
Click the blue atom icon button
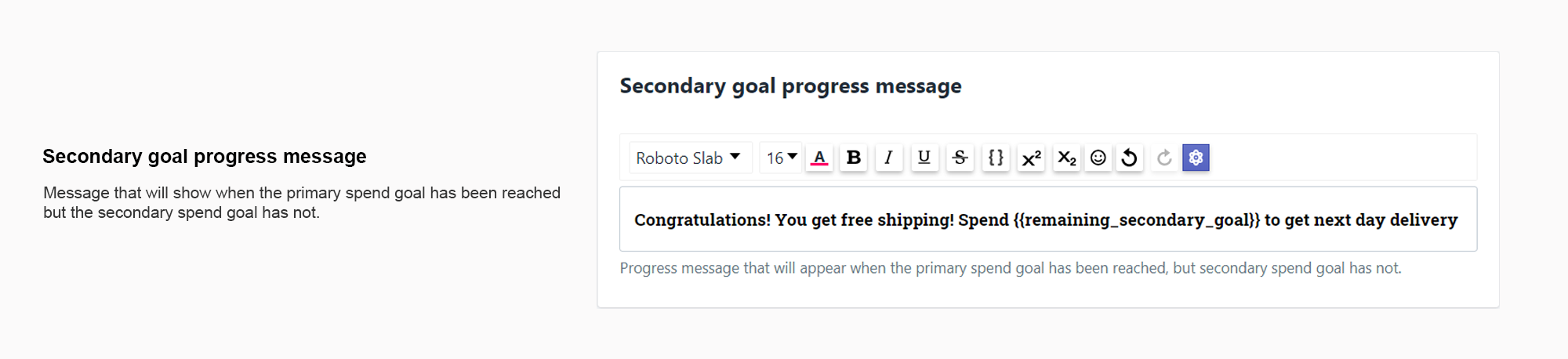click(x=1196, y=158)
